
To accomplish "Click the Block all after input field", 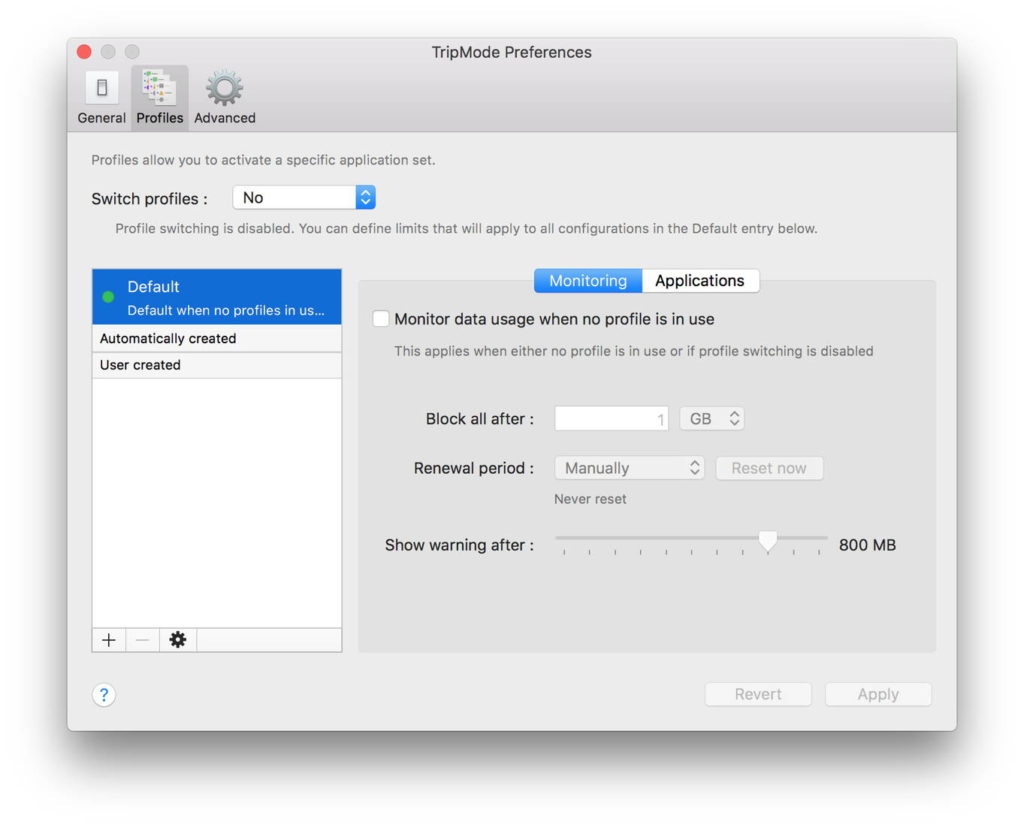I will [x=611, y=419].
